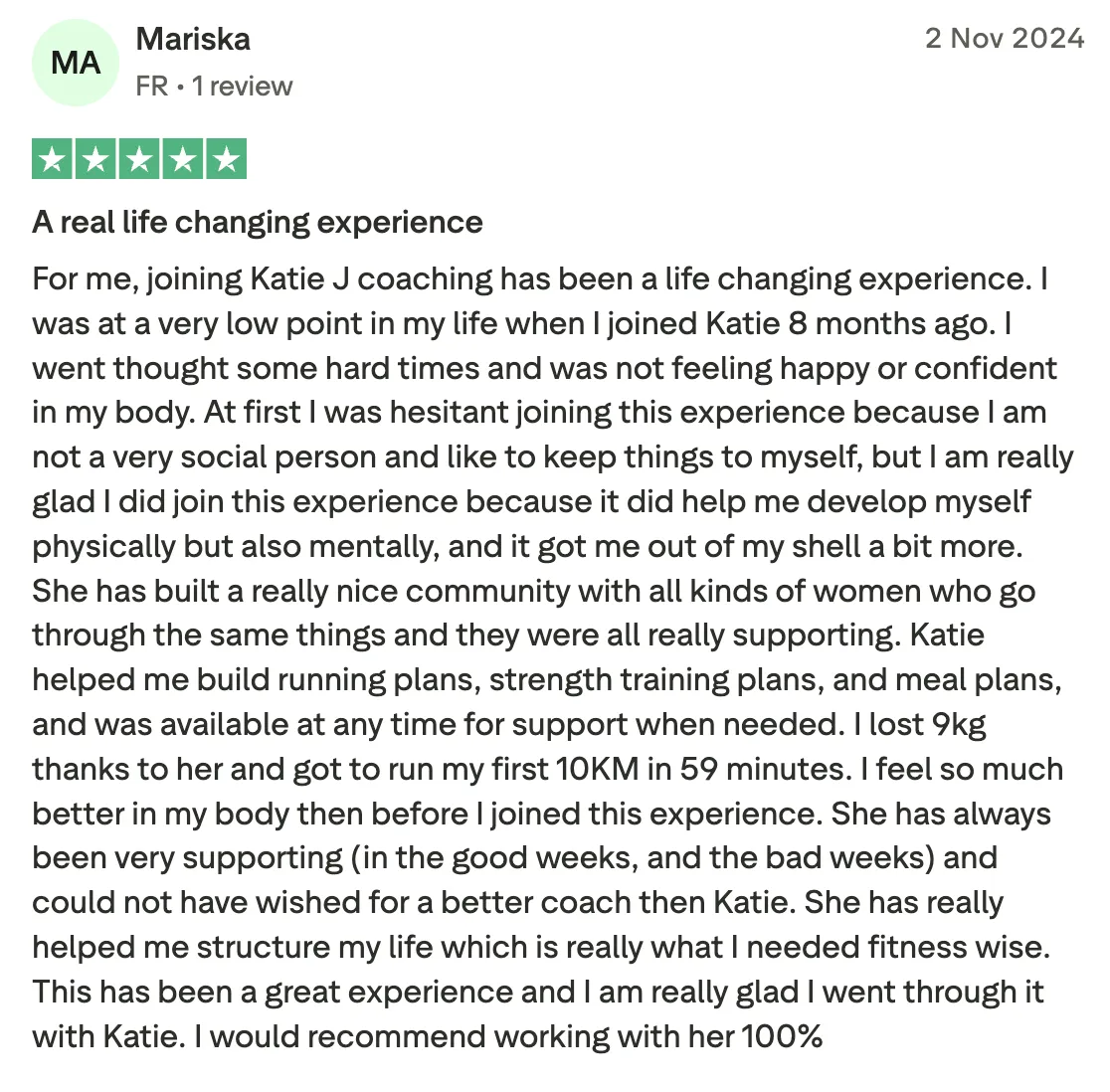Select the third rating star
1110x1092 pixels.
[139, 160]
